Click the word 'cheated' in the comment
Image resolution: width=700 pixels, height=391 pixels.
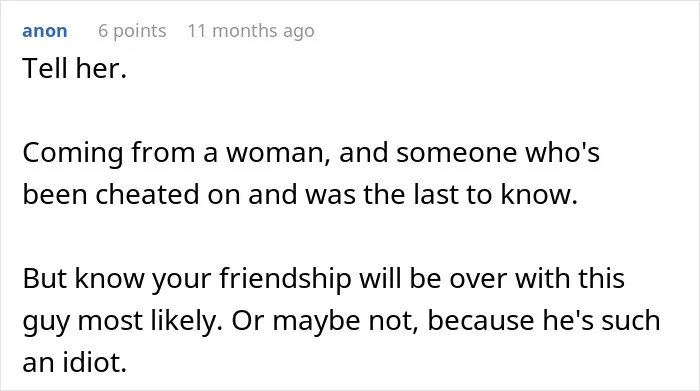(147, 195)
